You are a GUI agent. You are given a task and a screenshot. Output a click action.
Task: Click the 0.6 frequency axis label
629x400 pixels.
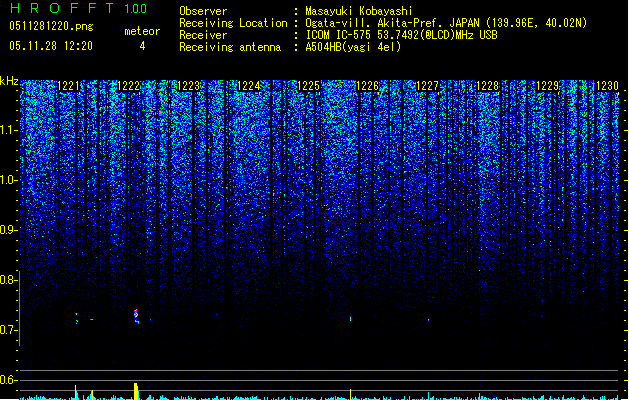(8, 380)
